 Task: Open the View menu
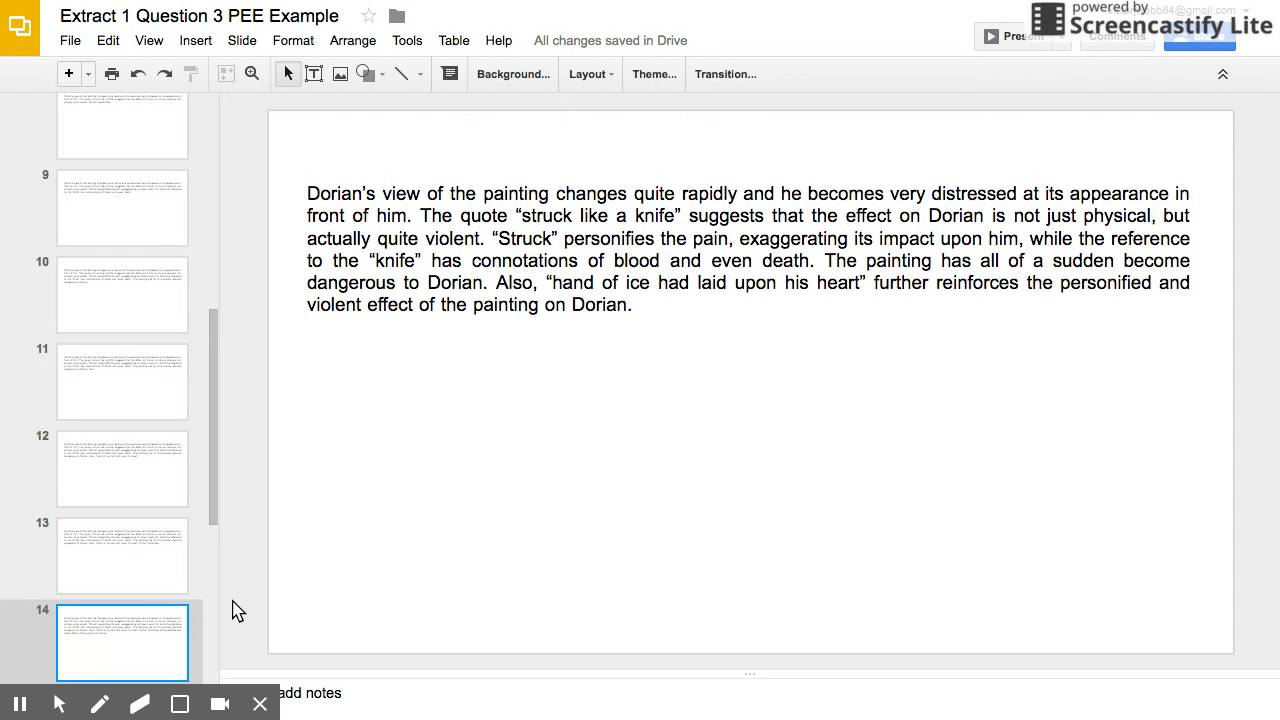149,41
